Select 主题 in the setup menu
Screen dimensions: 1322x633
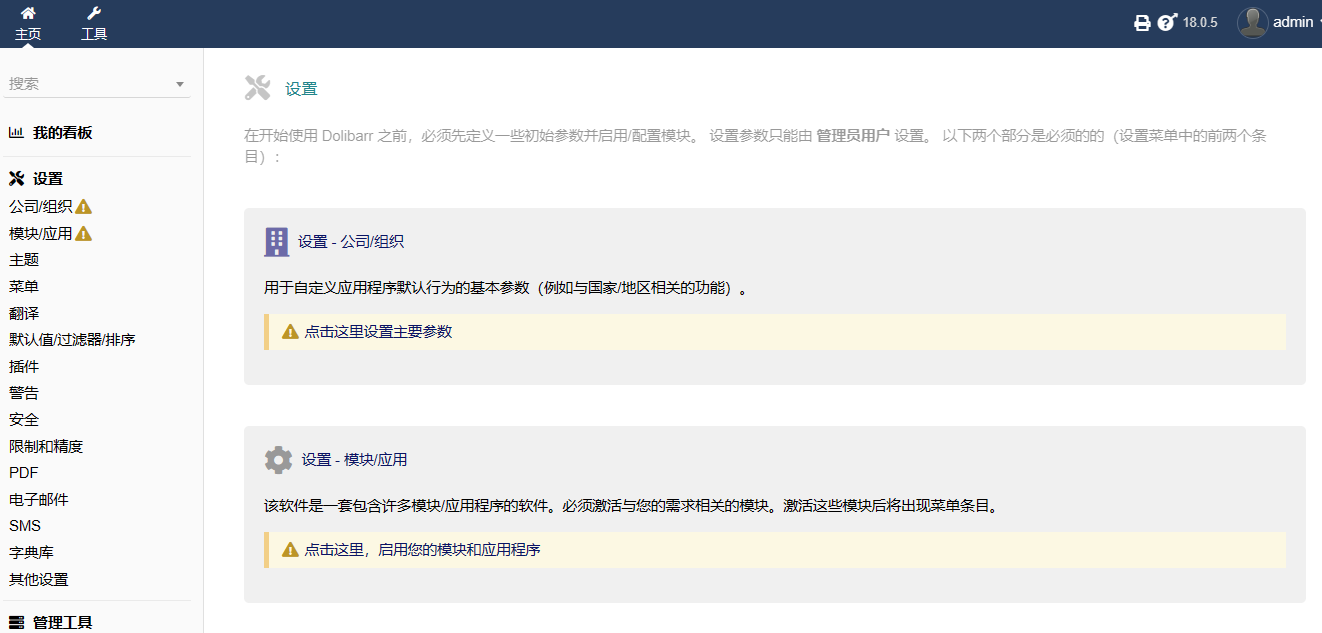(24, 260)
